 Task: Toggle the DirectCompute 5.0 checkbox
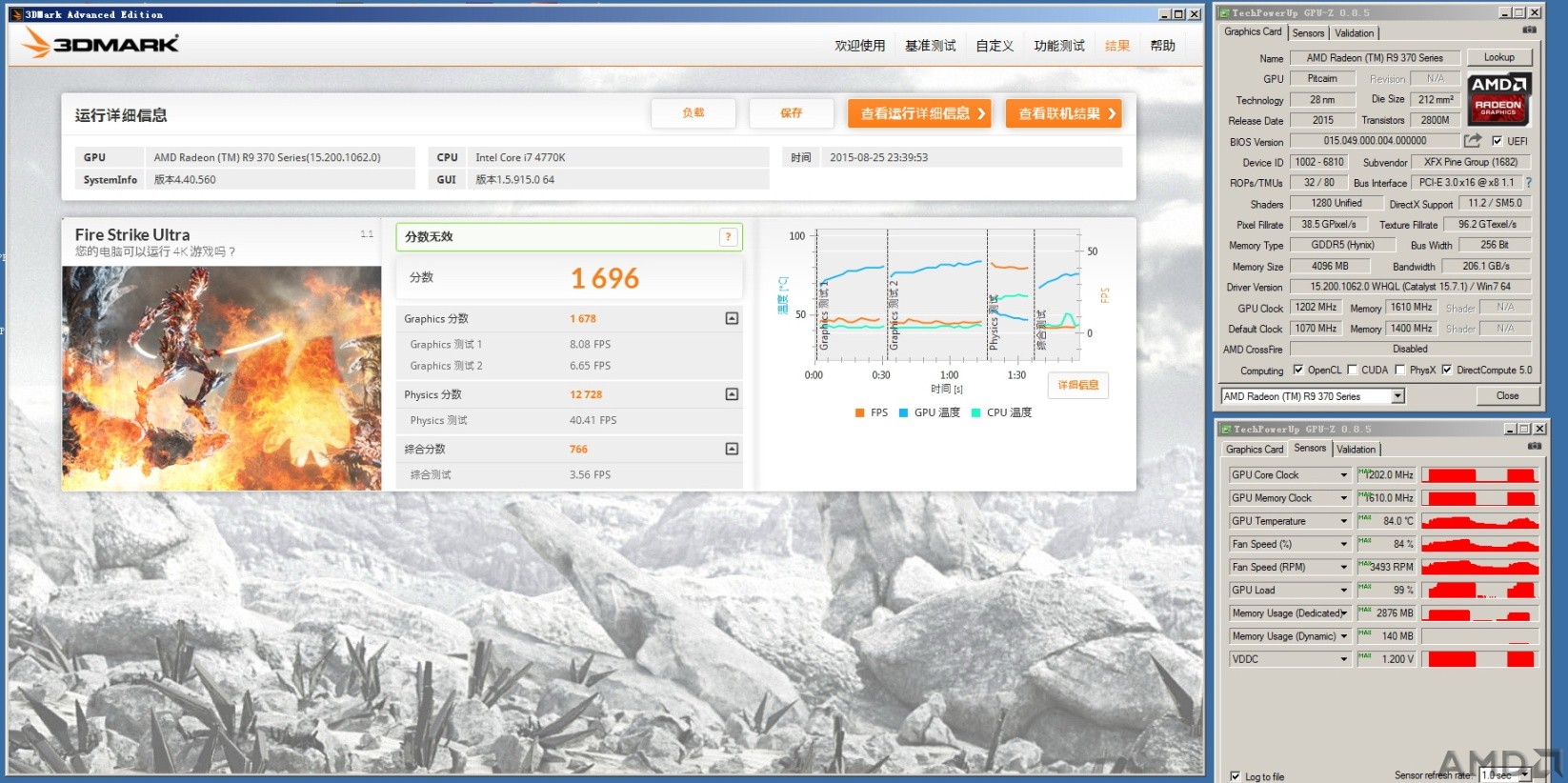pos(1447,370)
